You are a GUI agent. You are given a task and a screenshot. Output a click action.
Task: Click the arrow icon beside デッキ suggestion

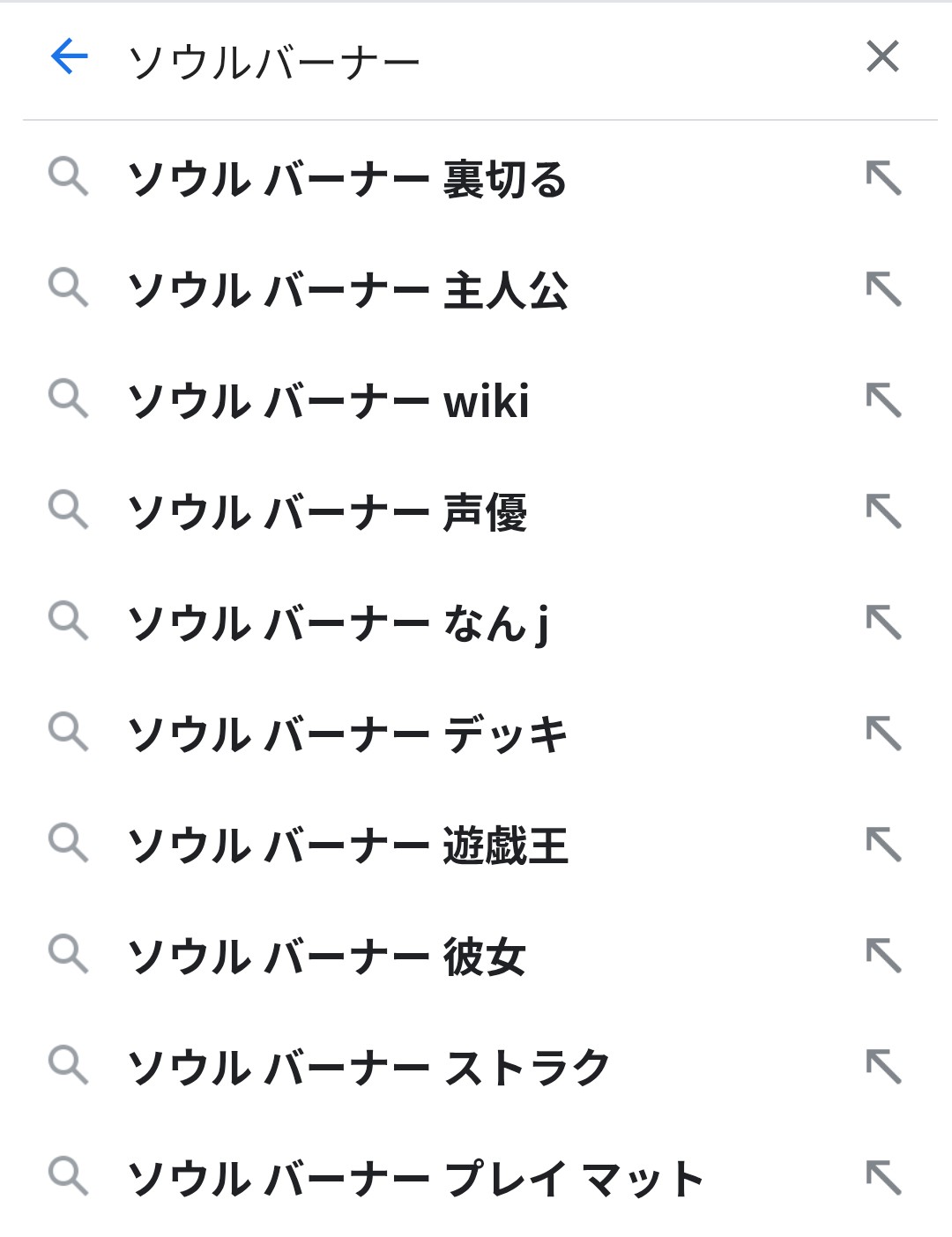tap(883, 734)
